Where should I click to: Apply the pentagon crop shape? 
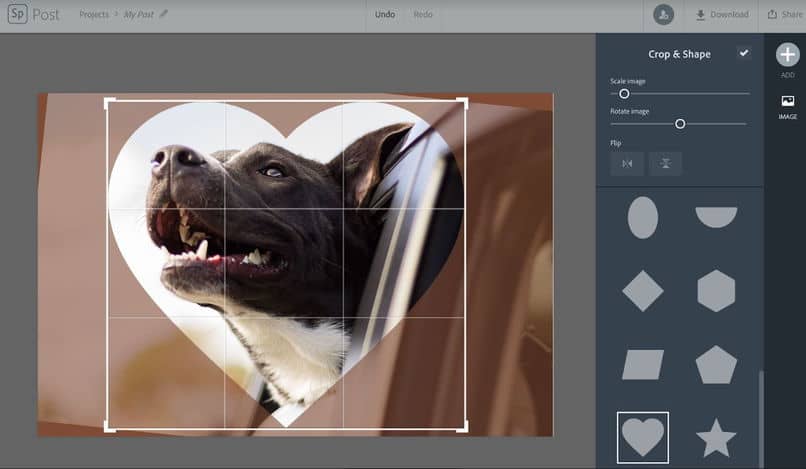pos(716,364)
